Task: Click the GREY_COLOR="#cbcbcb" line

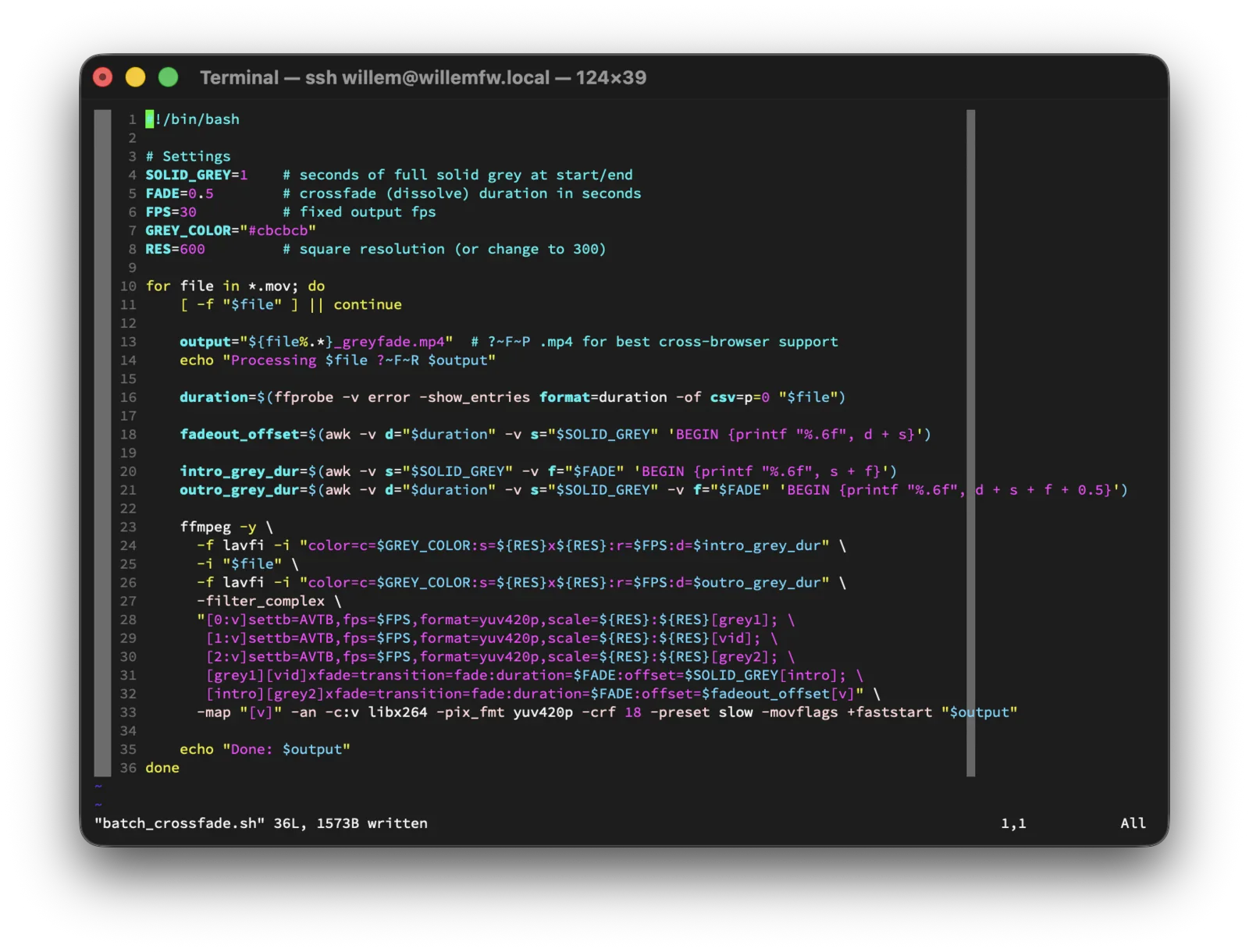Action: (231, 230)
